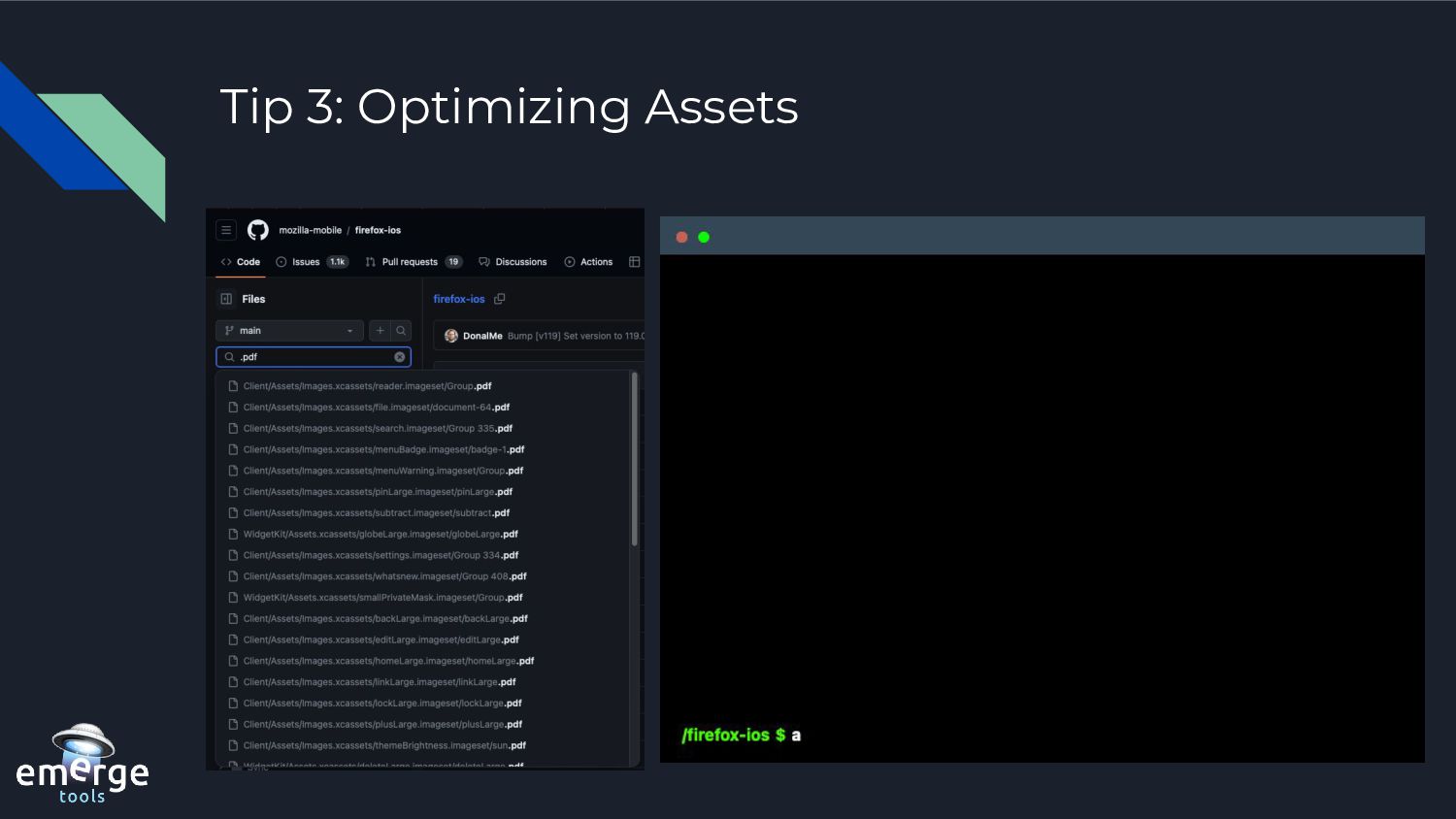Expand the main branch dropdown
The width and height of the screenshot is (1456, 819).
click(x=289, y=331)
